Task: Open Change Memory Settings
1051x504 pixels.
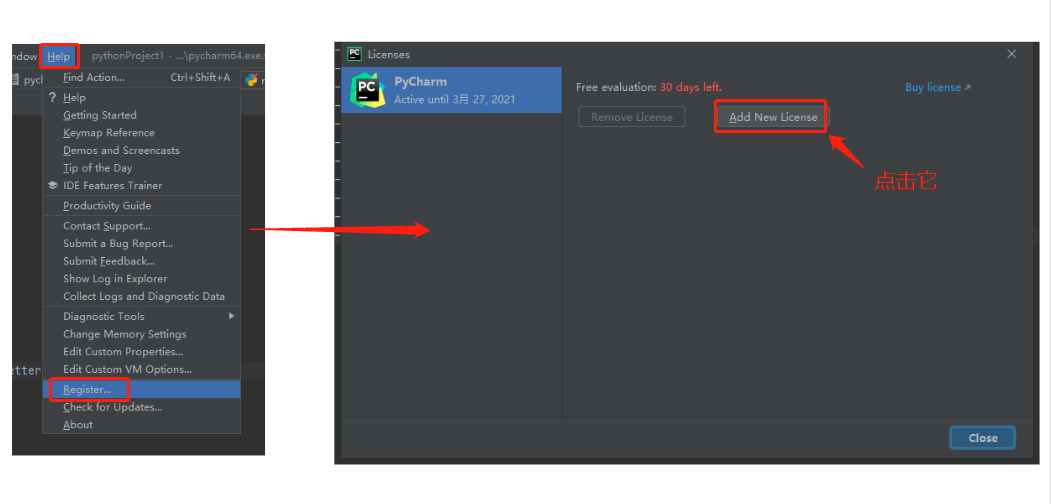Action: click(x=141, y=334)
